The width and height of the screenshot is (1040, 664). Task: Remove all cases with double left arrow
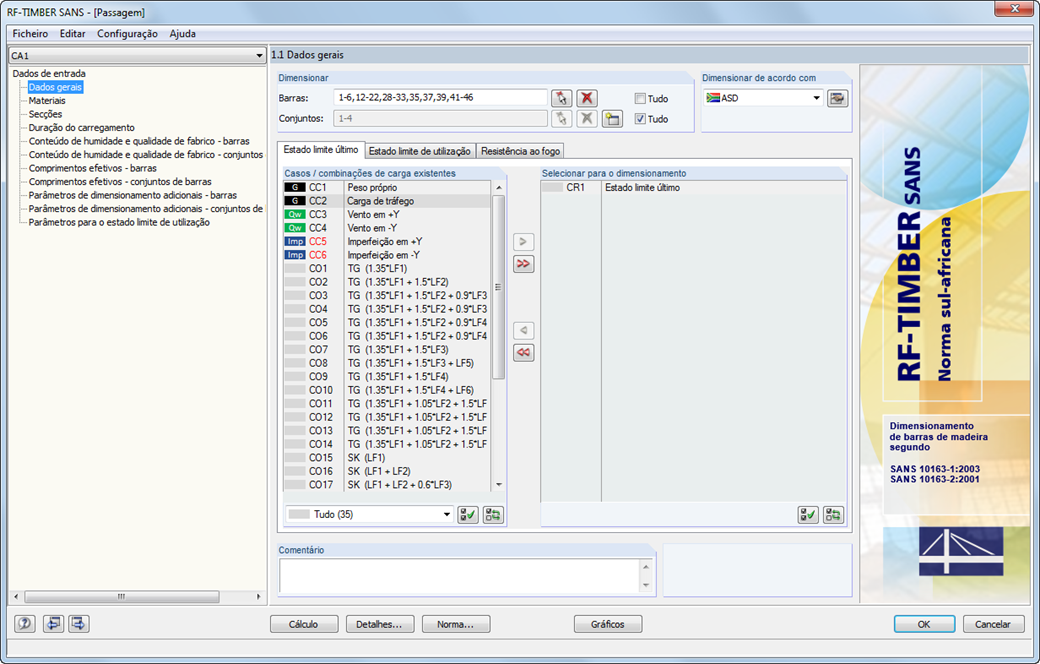pos(523,353)
